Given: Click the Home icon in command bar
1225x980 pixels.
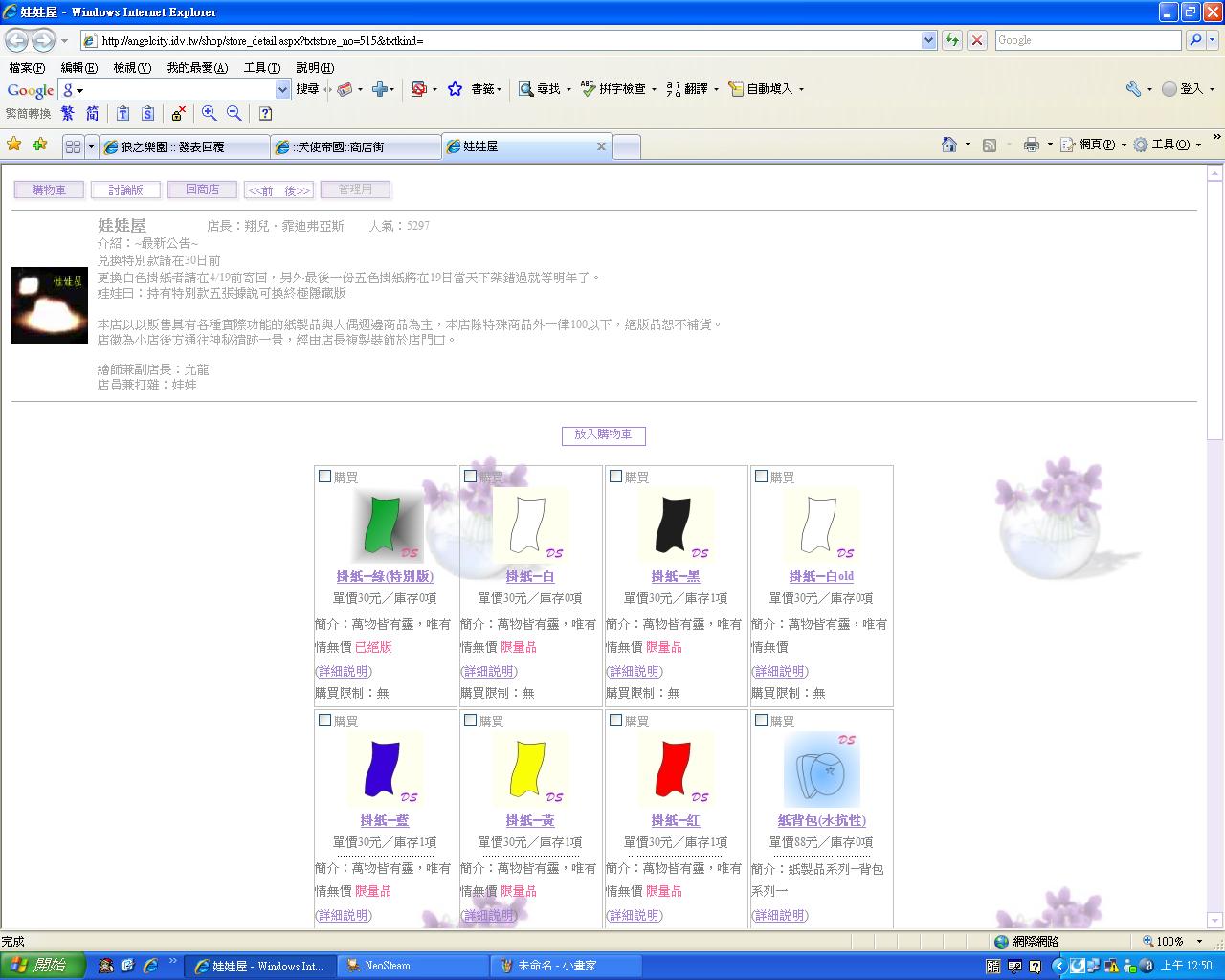Looking at the screenshot, I should click(x=949, y=145).
